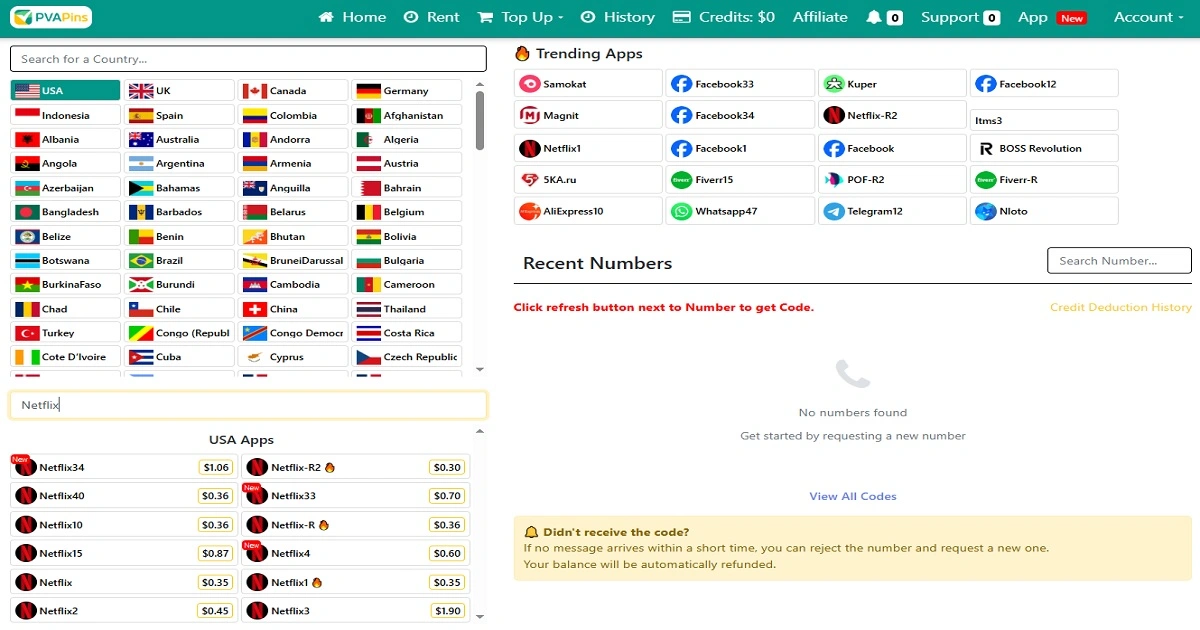Select Netflix-R app in USA Apps
The image size is (1200, 630).
(355, 525)
